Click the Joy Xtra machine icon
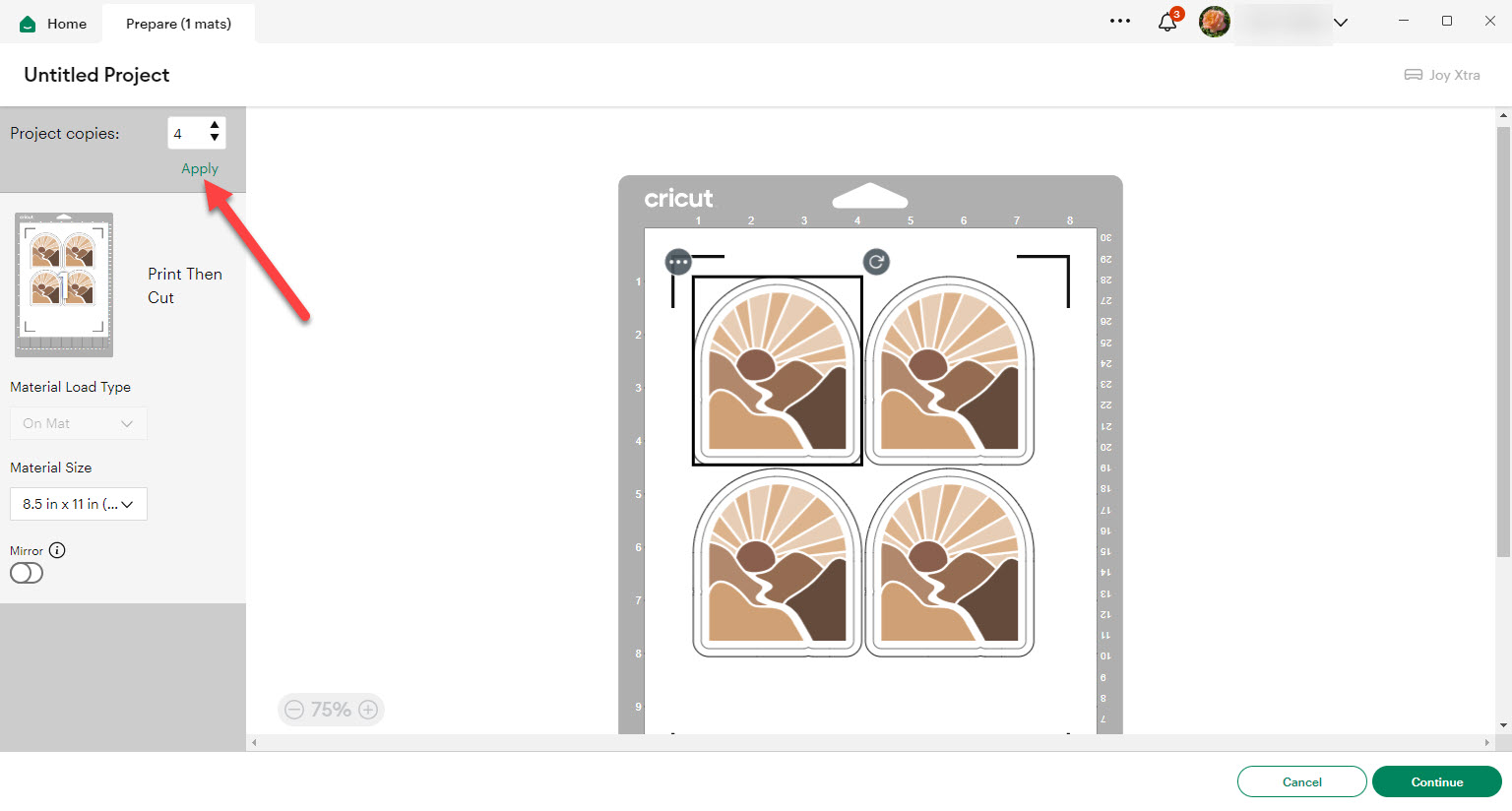This screenshot has width=1512, height=811. click(1414, 75)
